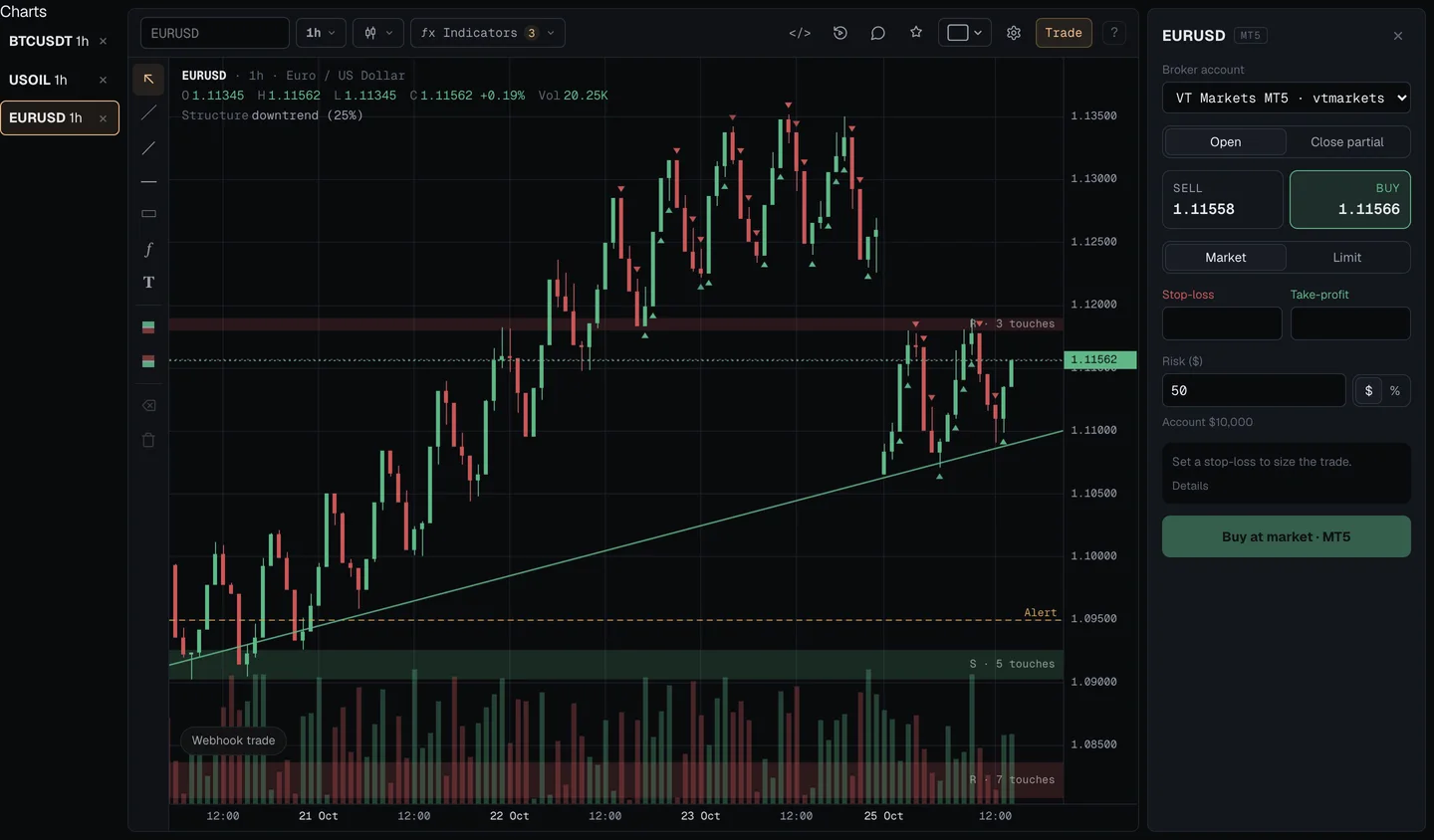This screenshot has width=1434, height=840.
Task: Select Limit order type
Action: click(1346, 258)
